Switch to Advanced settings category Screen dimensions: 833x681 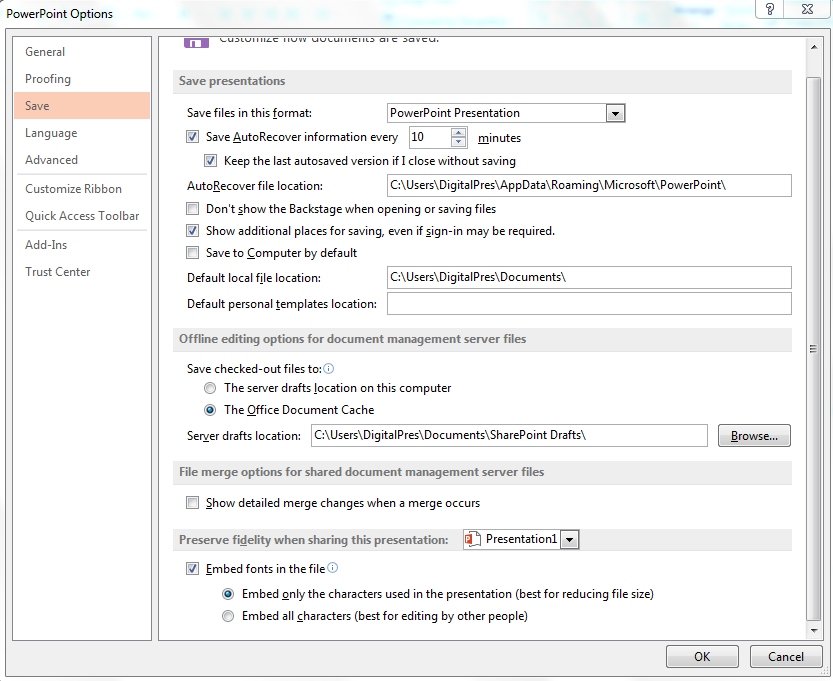pyautogui.click(x=51, y=160)
